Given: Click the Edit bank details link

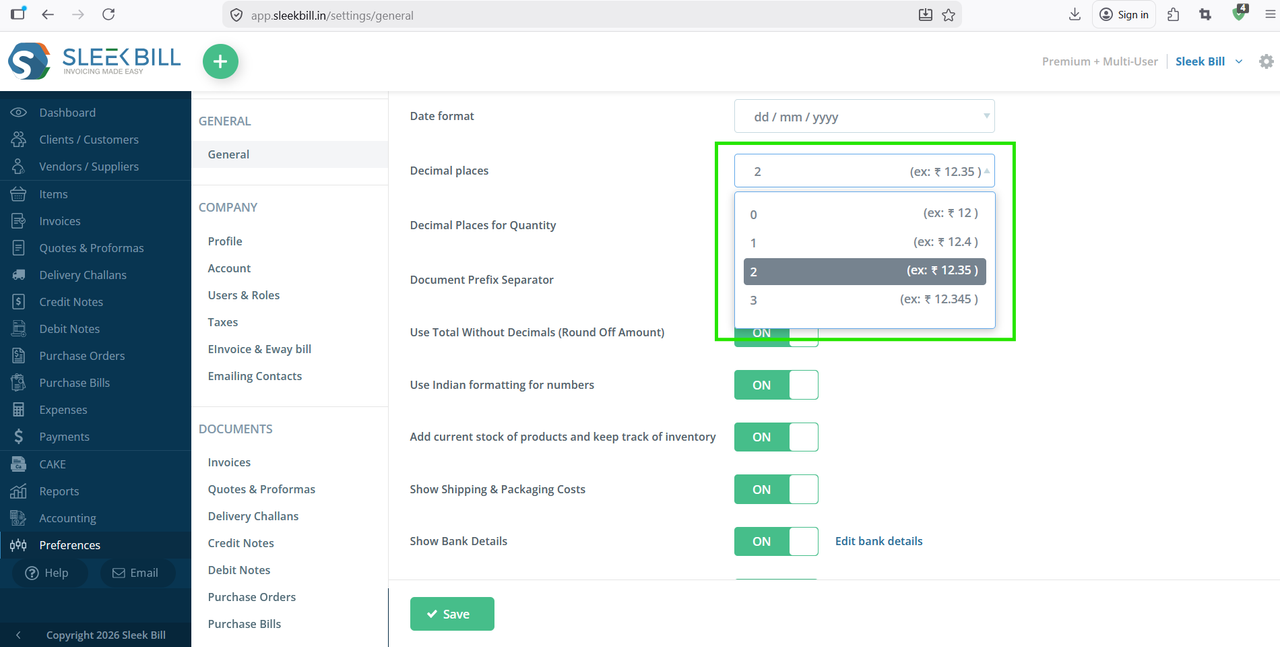Looking at the screenshot, I should (x=879, y=541).
